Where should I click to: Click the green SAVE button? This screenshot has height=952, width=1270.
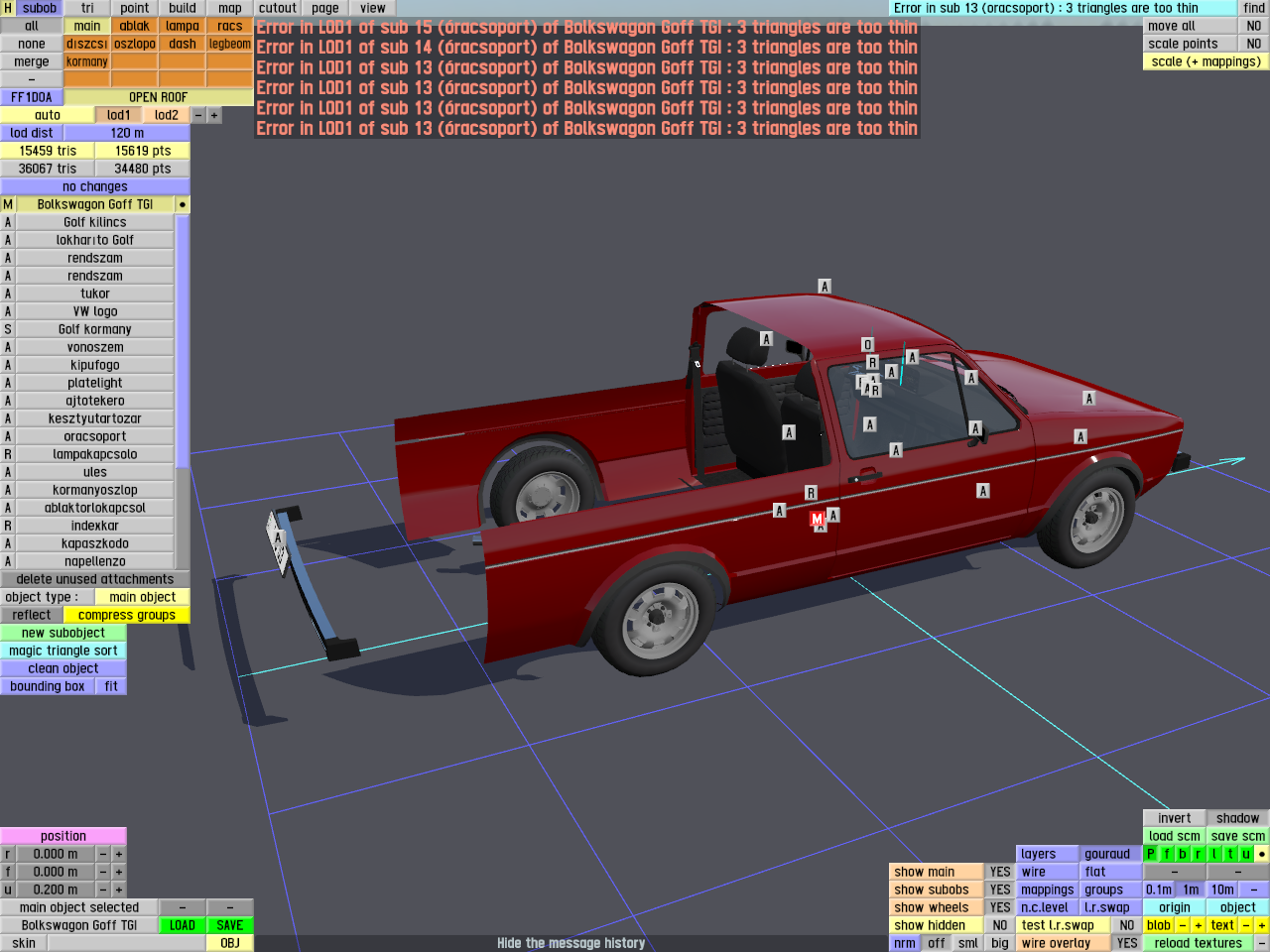(230, 925)
